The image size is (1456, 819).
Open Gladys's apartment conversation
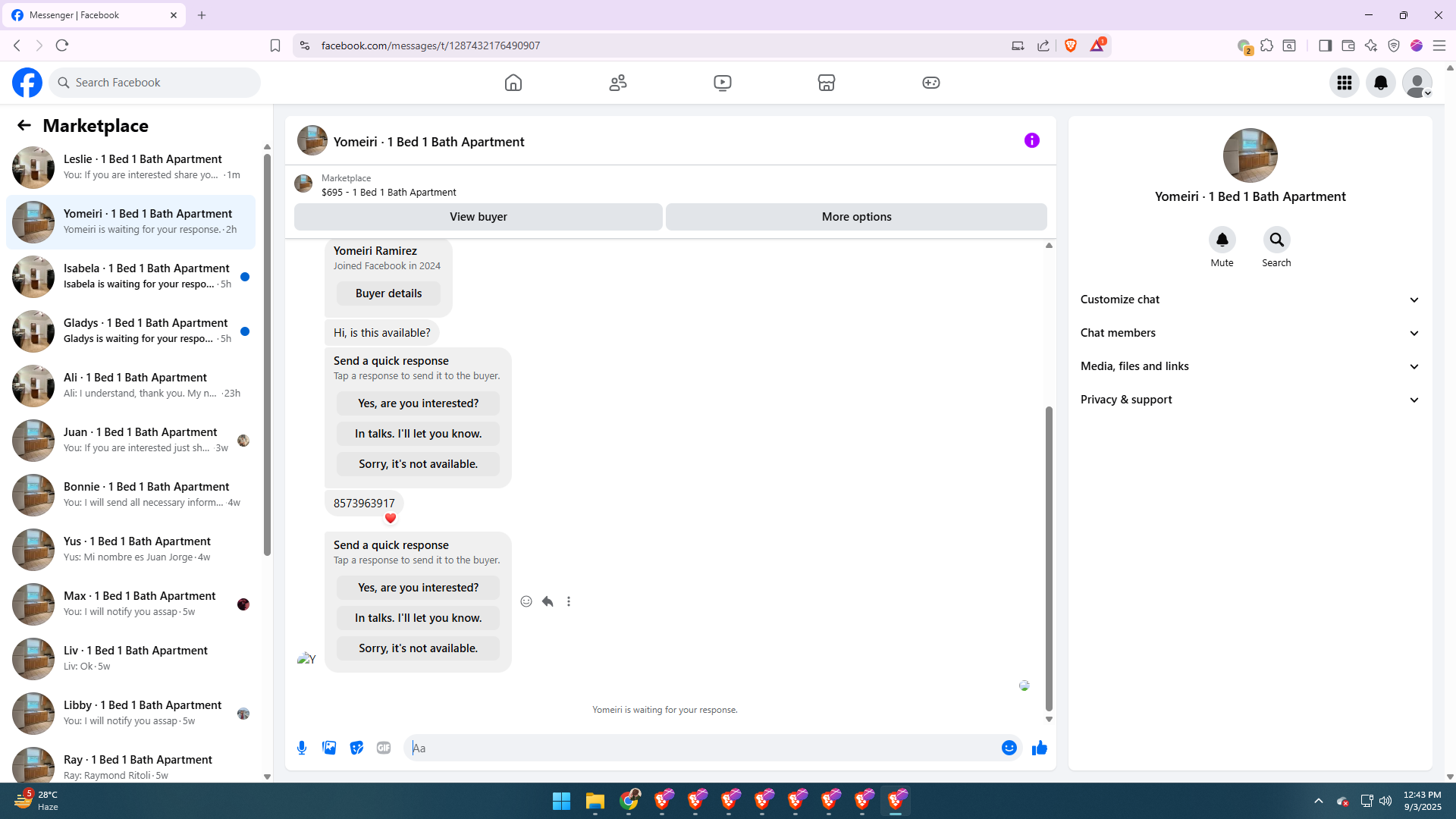[x=131, y=331]
